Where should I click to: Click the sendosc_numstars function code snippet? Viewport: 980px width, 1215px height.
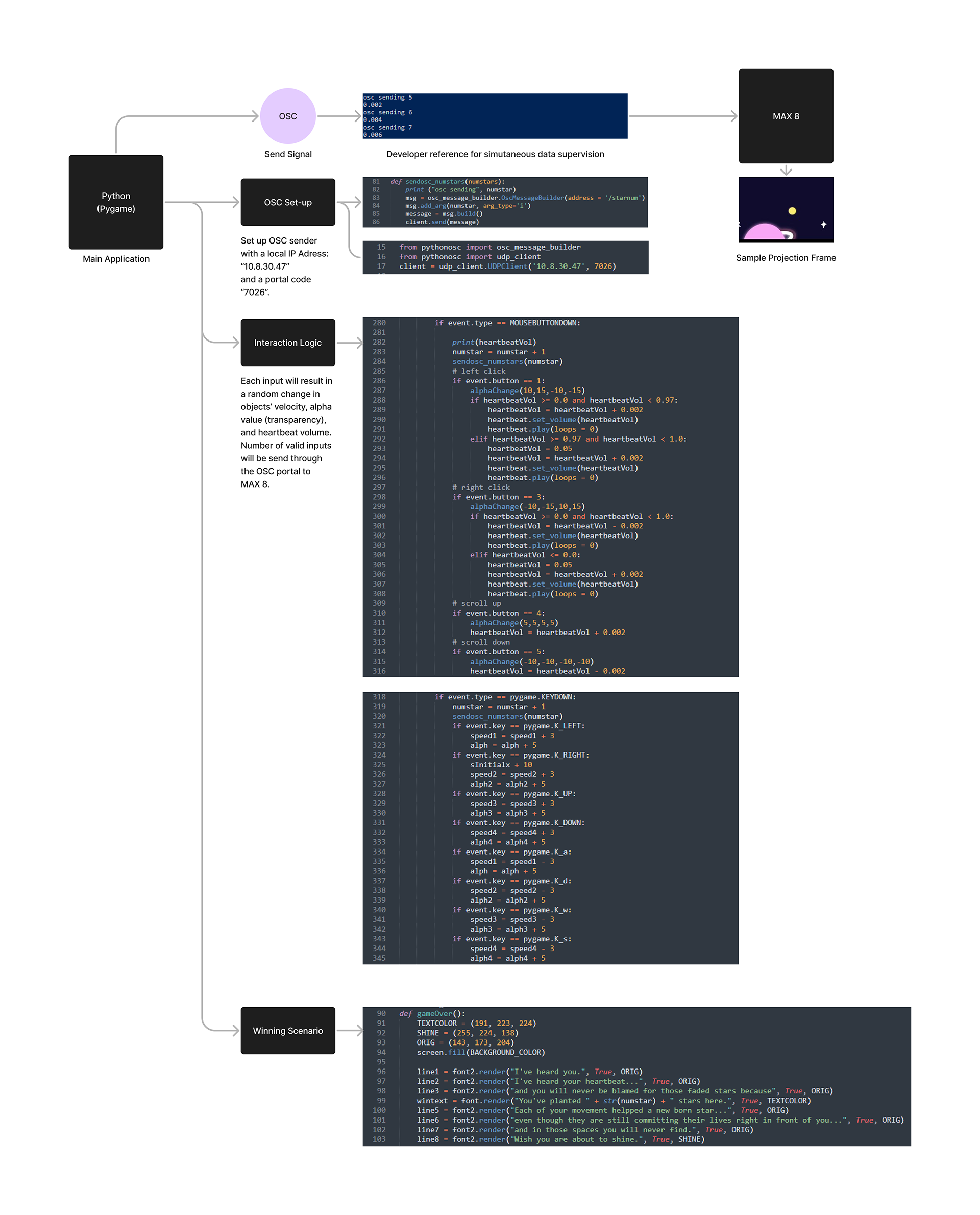click(x=505, y=202)
